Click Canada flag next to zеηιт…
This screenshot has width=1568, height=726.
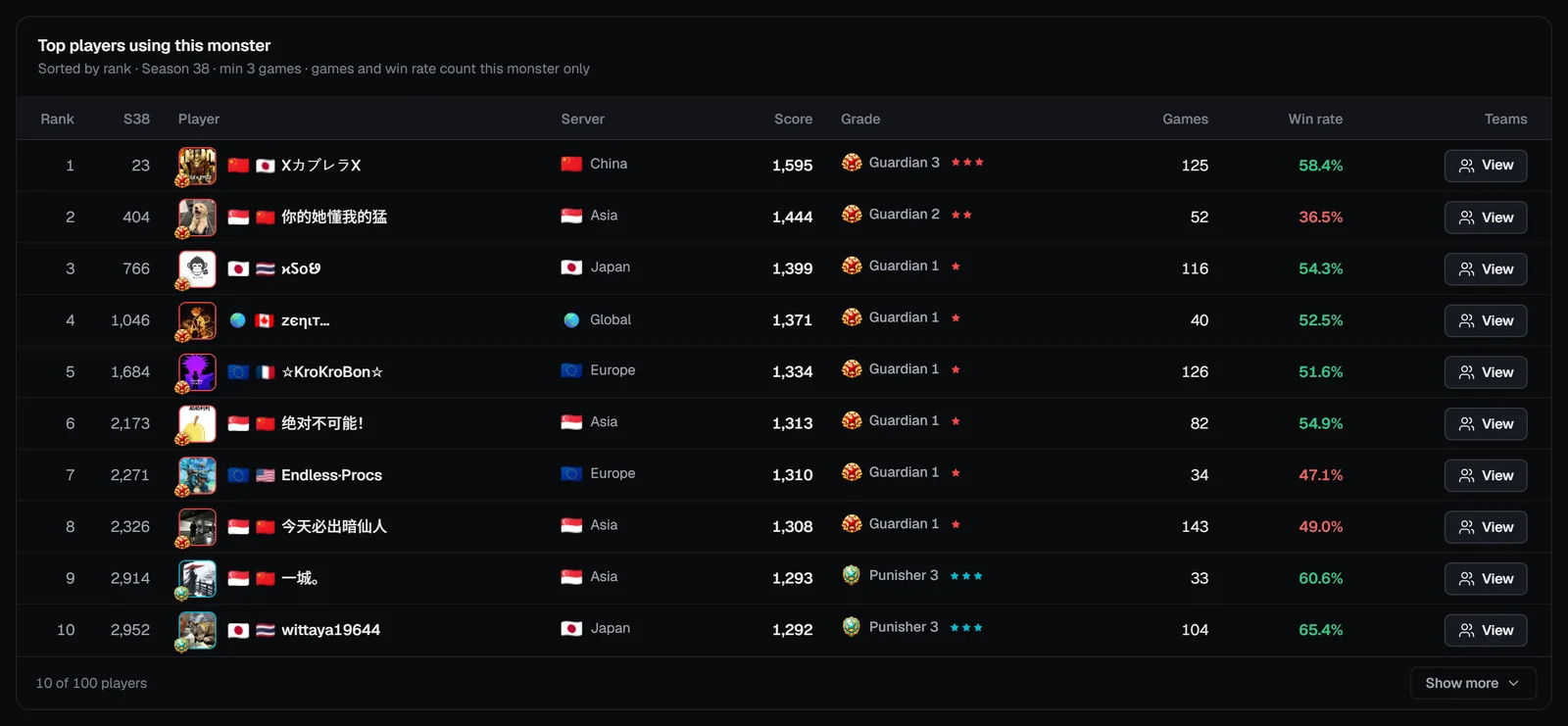pos(265,320)
